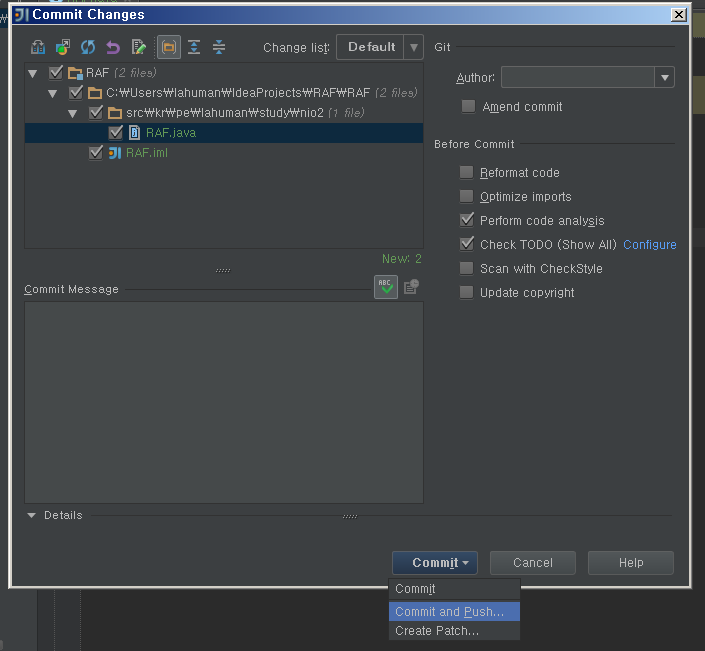The height and width of the screenshot is (651, 705).
Task: Click the RAF.iml module file icon
Action: pyautogui.click(x=115, y=153)
